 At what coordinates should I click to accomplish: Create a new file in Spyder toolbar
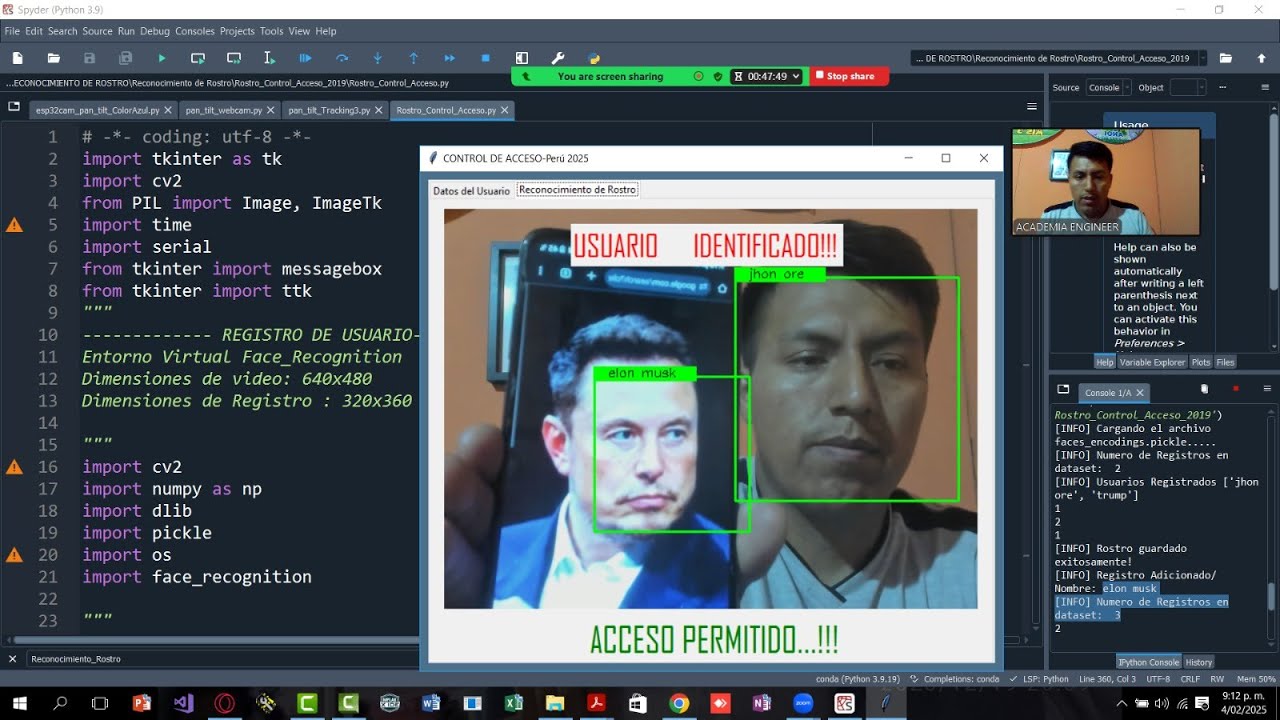(18, 58)
